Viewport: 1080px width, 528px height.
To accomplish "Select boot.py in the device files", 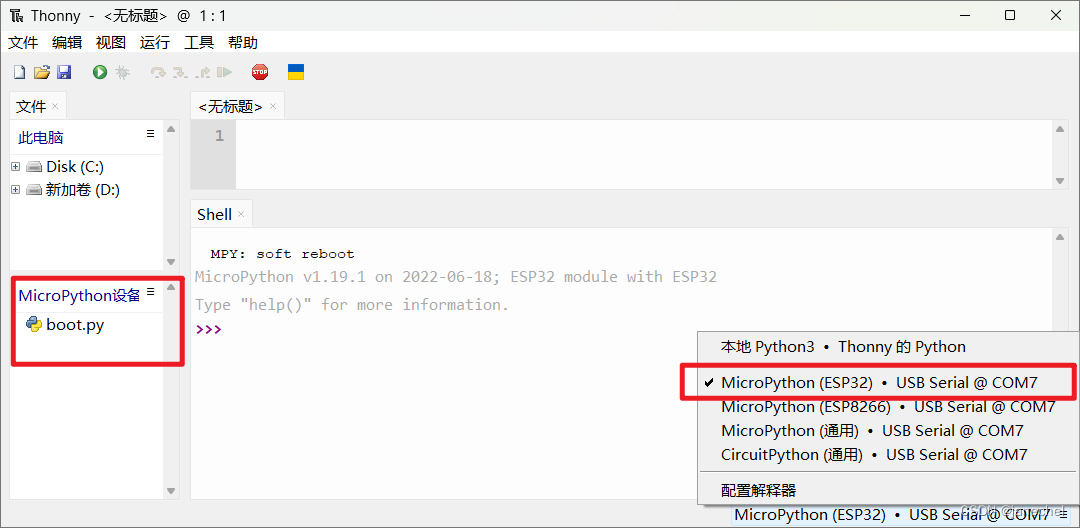I will [x=75, y=324].
